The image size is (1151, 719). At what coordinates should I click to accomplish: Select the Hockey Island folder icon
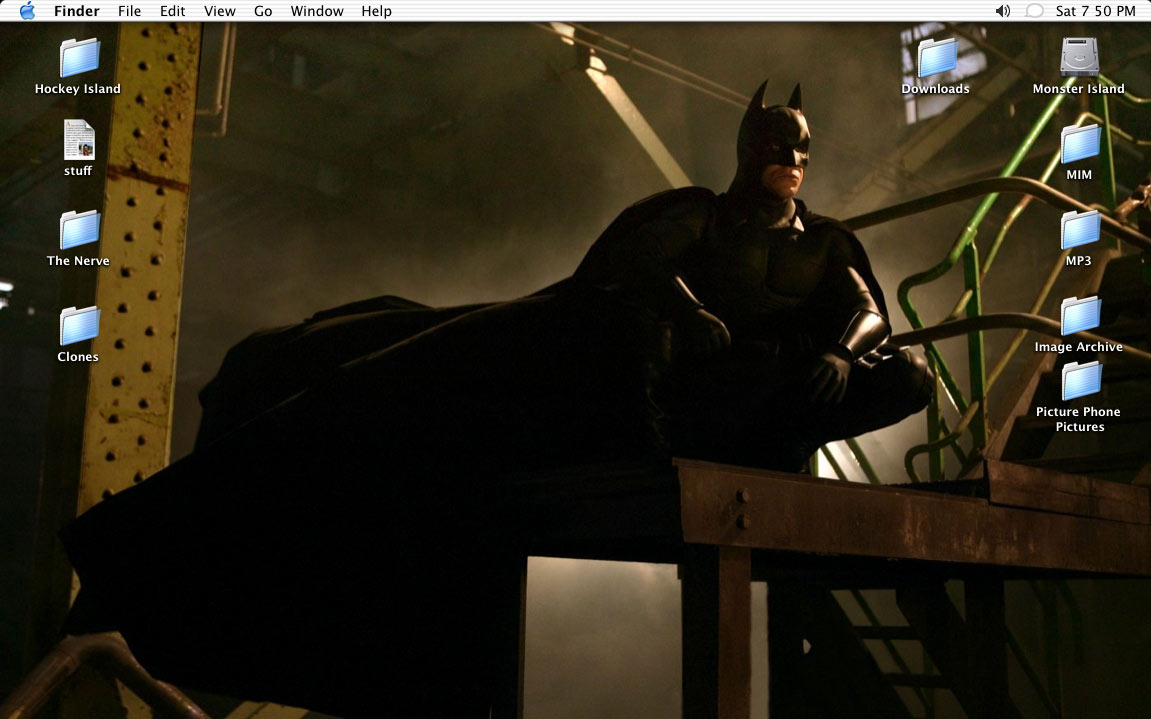(x=79, y=57)
